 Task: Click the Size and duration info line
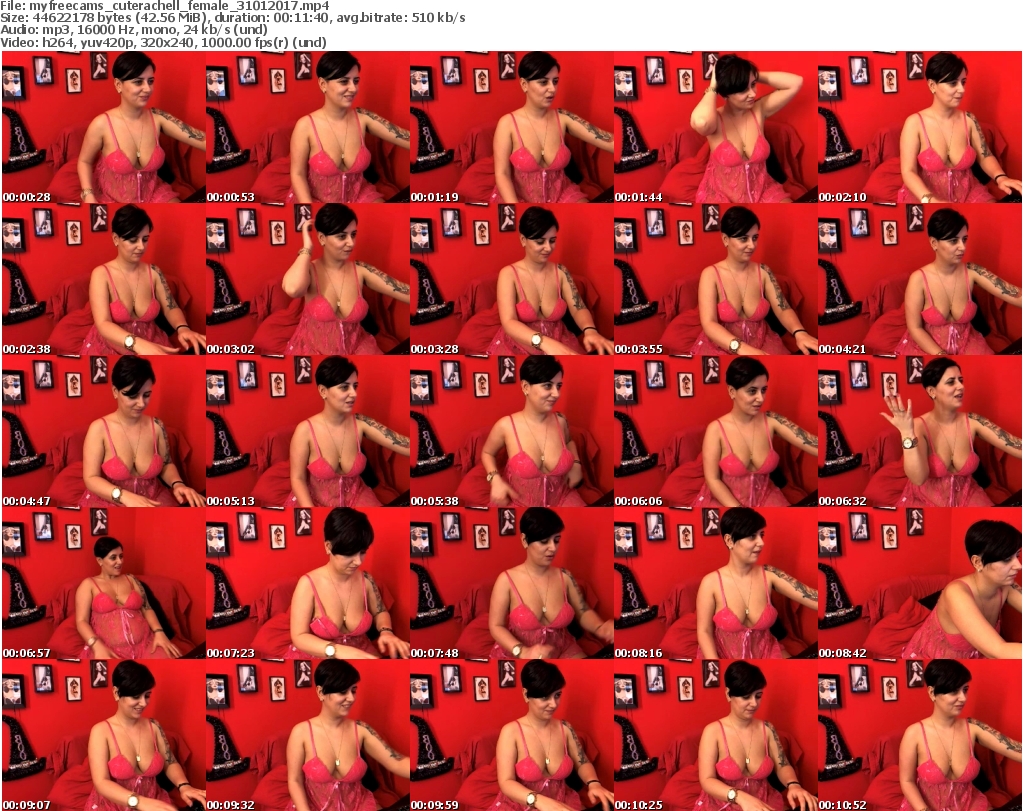click(x=232, y=18)
